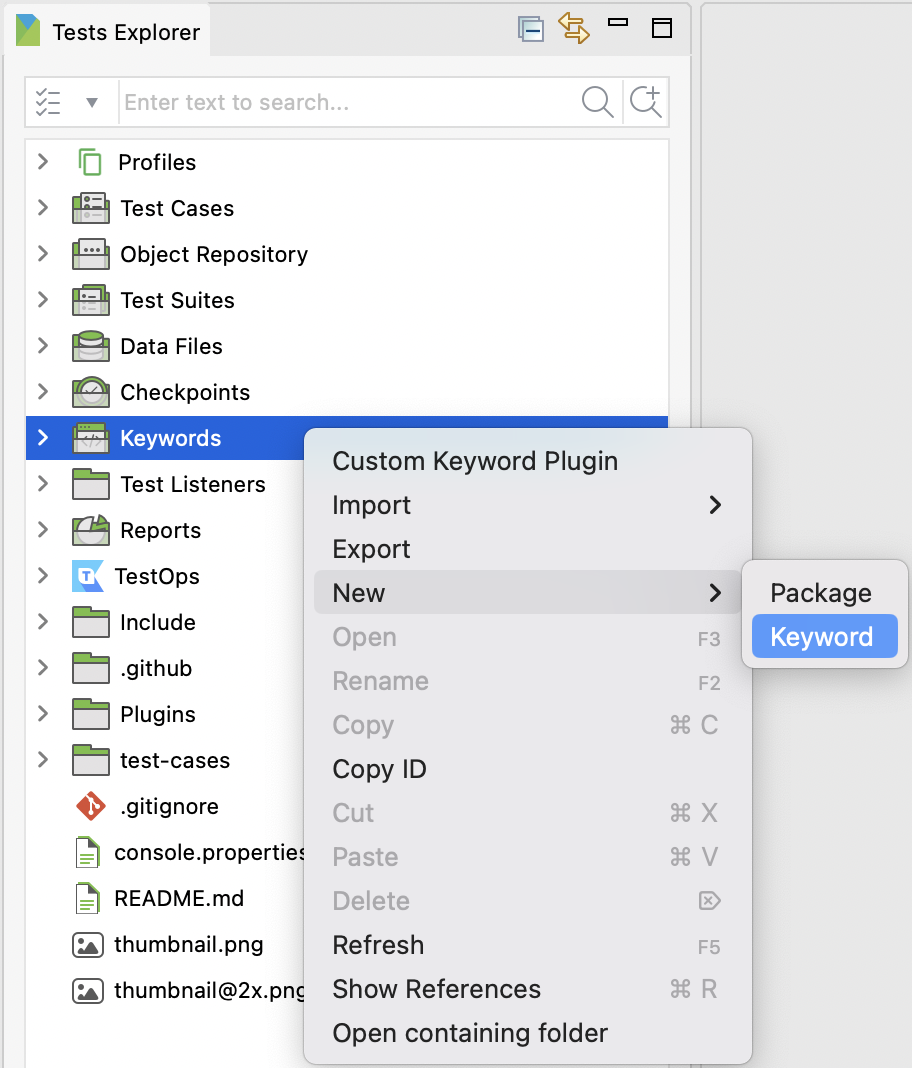
Task: Click Custom Keyword Plugin in the context menu
Action: coord(475,461)
